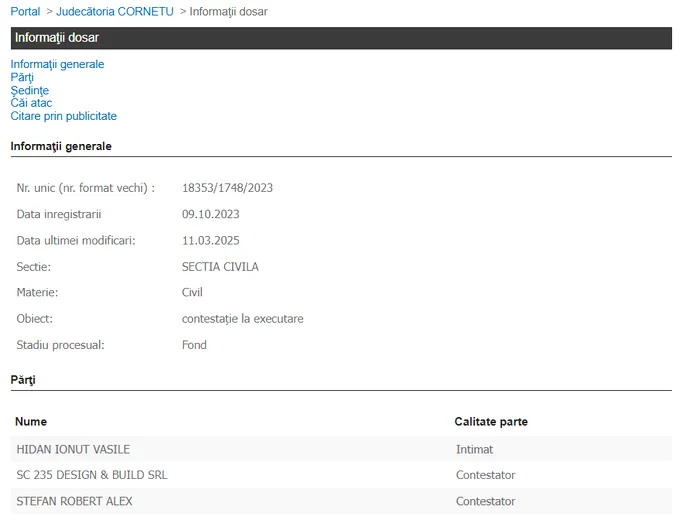The image size is (700, 520).
Task: Click the SECTIA CIVILA value
Action: point(220,267)
